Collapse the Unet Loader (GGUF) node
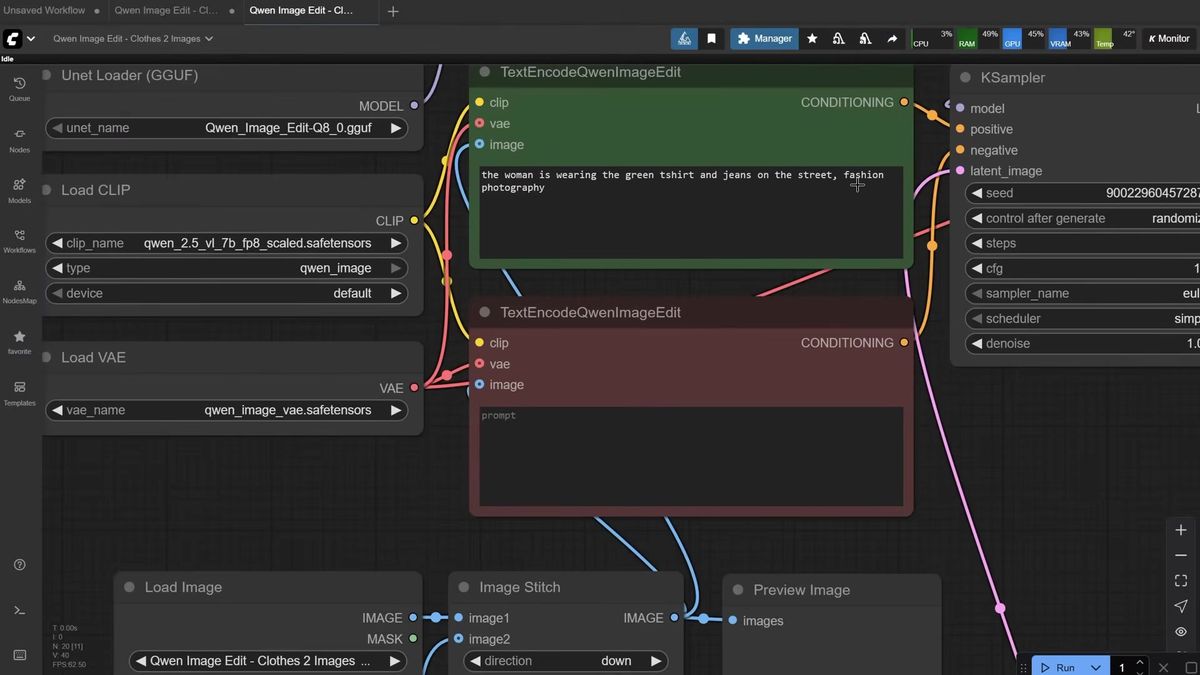Screen dimensions: 1200x675 pyautogui.click(x=46, y=75)
